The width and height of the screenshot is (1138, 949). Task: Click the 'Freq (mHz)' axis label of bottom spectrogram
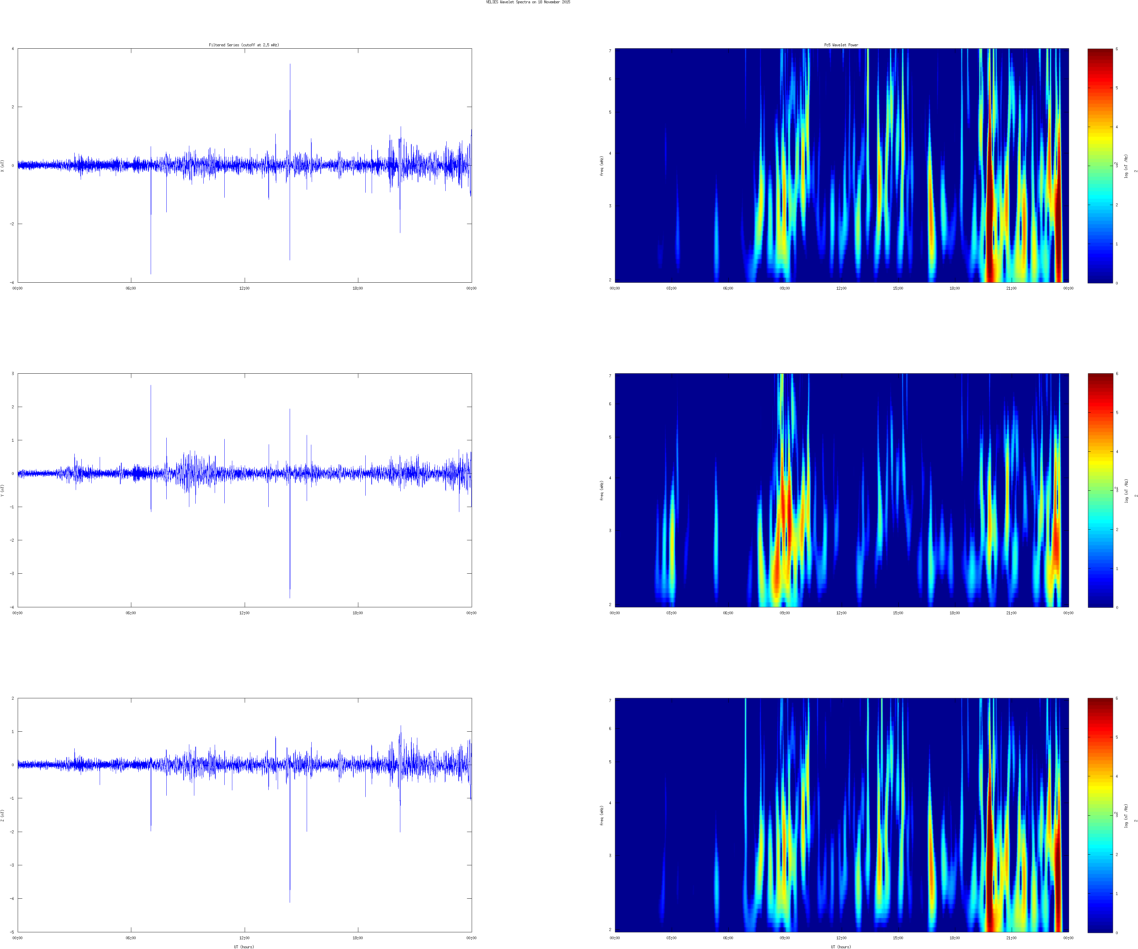(x=602, y=816)
